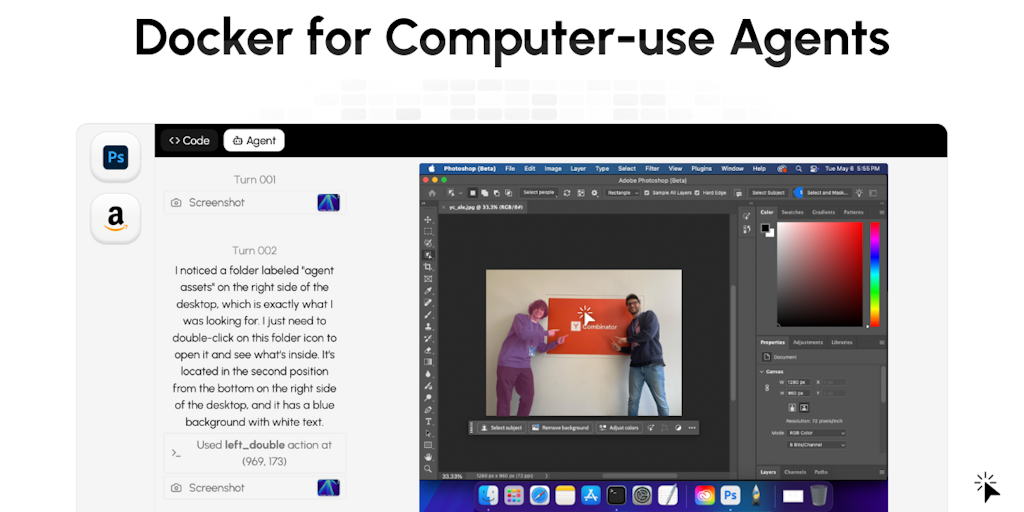Click the Remove background button
This screenshot has width=1024, height=512.
click(x=560, y=427)
